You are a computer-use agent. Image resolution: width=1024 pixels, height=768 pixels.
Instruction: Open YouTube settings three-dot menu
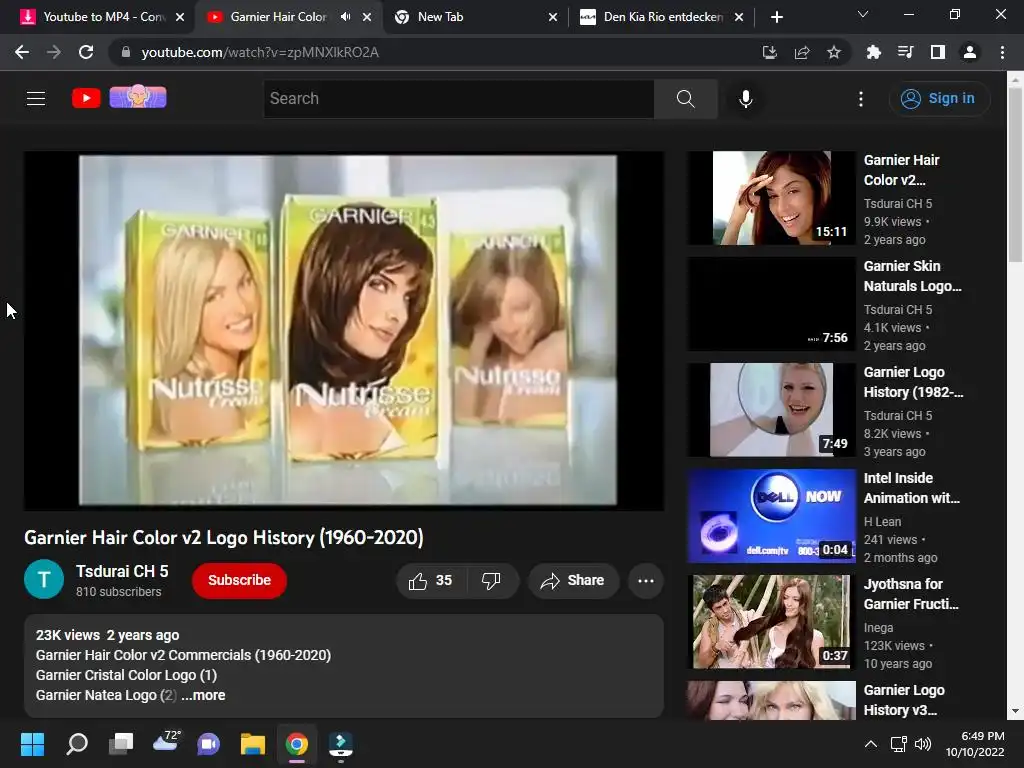coord(861,99)
